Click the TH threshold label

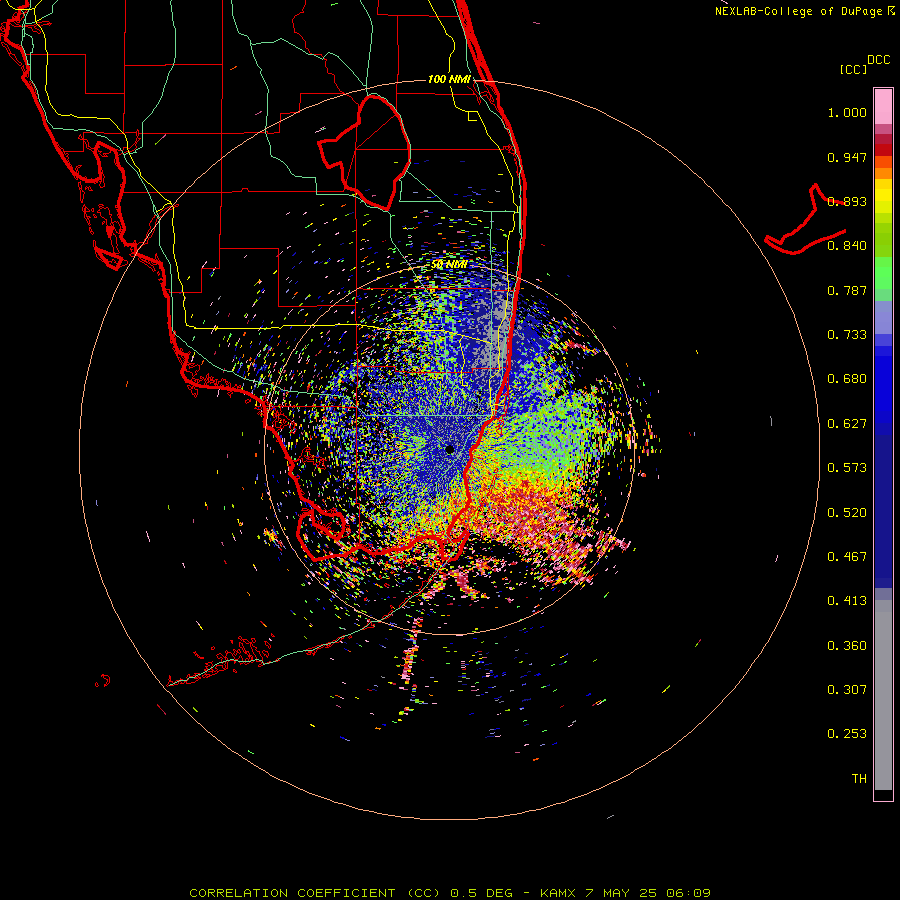pos(859,779)
